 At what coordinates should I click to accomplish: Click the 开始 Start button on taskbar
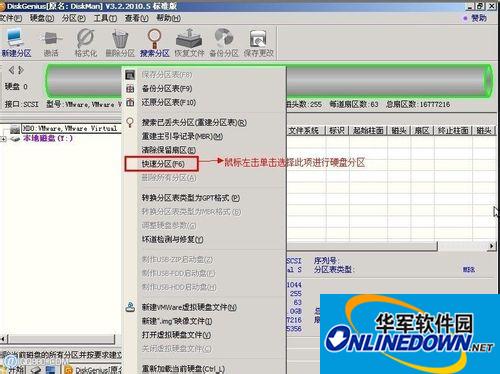13,370
